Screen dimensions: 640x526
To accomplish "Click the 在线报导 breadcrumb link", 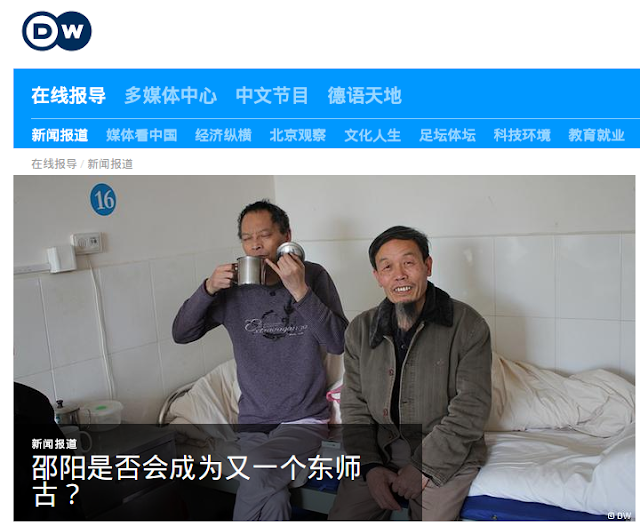I will pos(54,164).
